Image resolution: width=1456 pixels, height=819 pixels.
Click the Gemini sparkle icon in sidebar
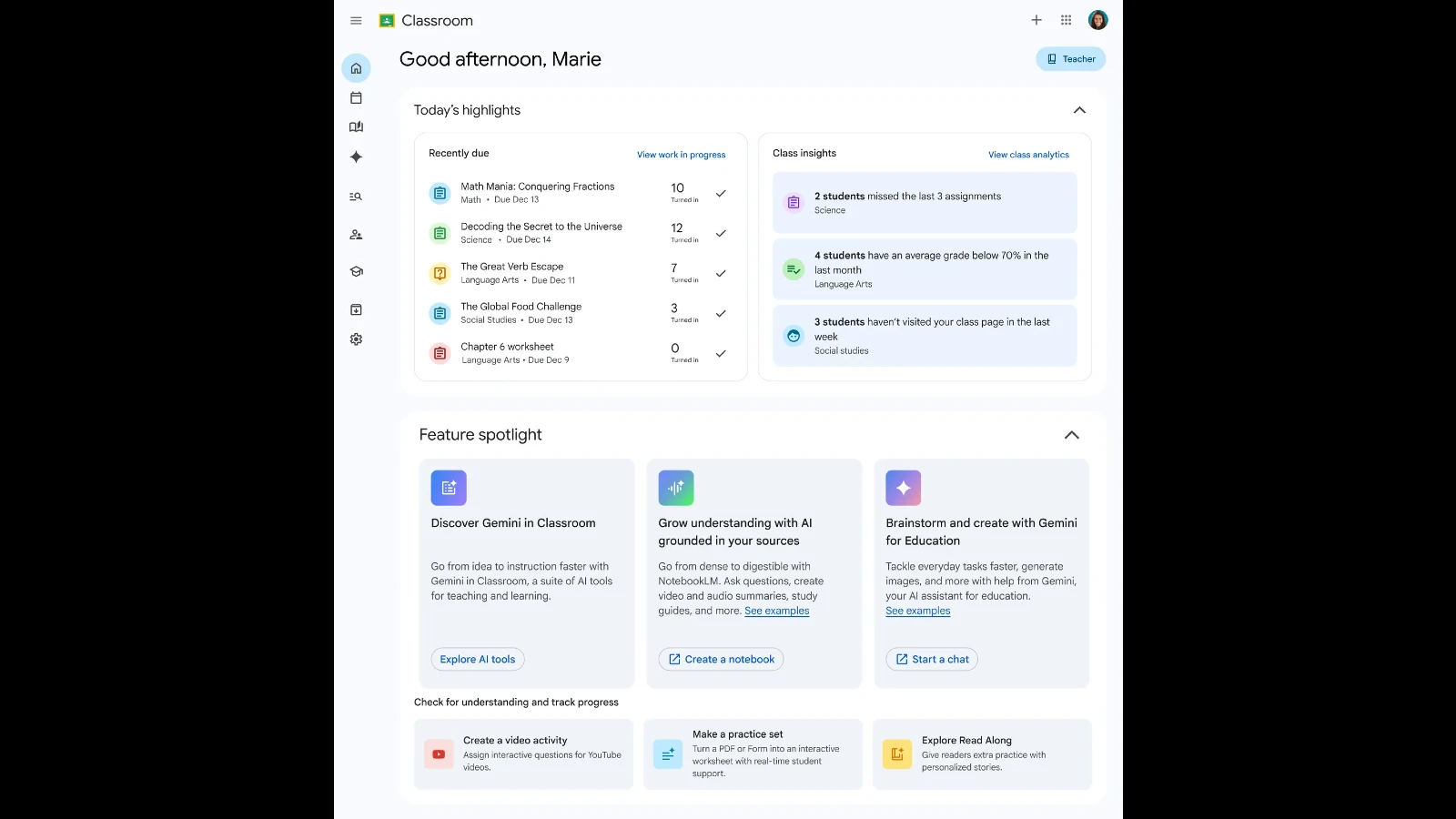[x=356, y=157]
